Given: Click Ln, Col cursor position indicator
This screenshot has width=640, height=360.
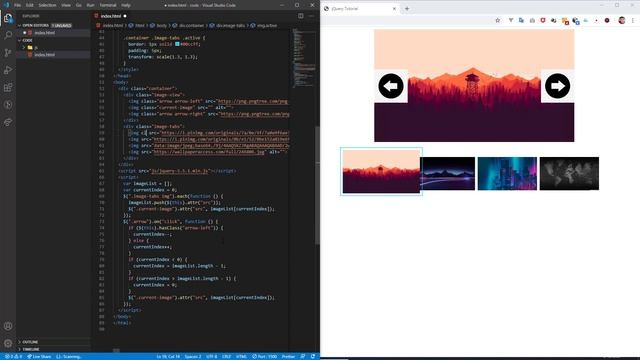Looking at the screenshot, I should [168, 357].
